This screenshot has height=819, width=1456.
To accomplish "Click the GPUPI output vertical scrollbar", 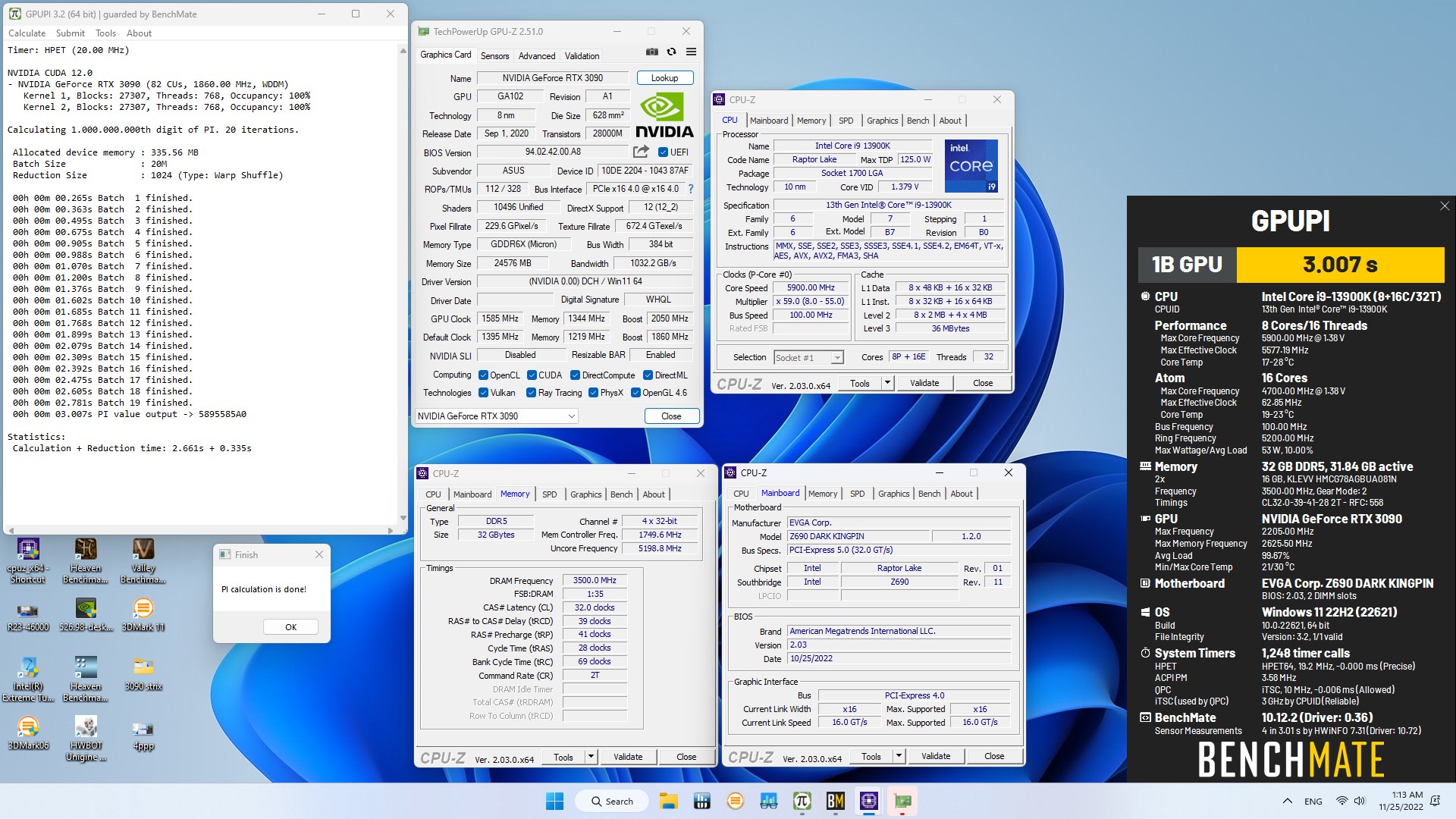I will coord(403,284).
